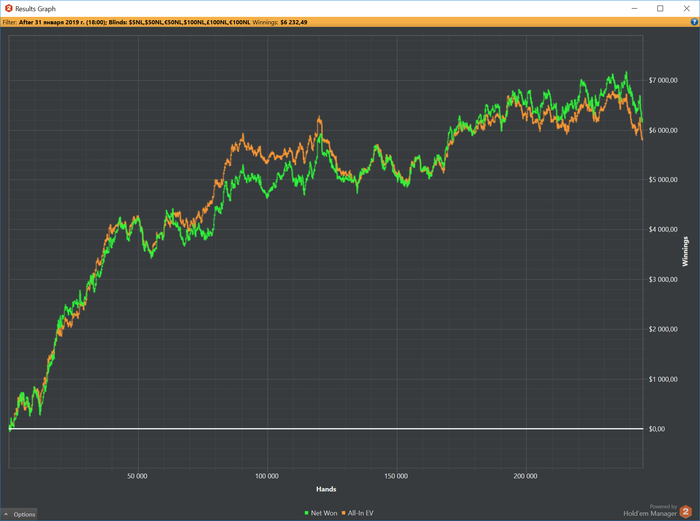Click the $2 000,00 axis value
The height and width of the screenshot is (521, 700).
click(x=663, y=329)
